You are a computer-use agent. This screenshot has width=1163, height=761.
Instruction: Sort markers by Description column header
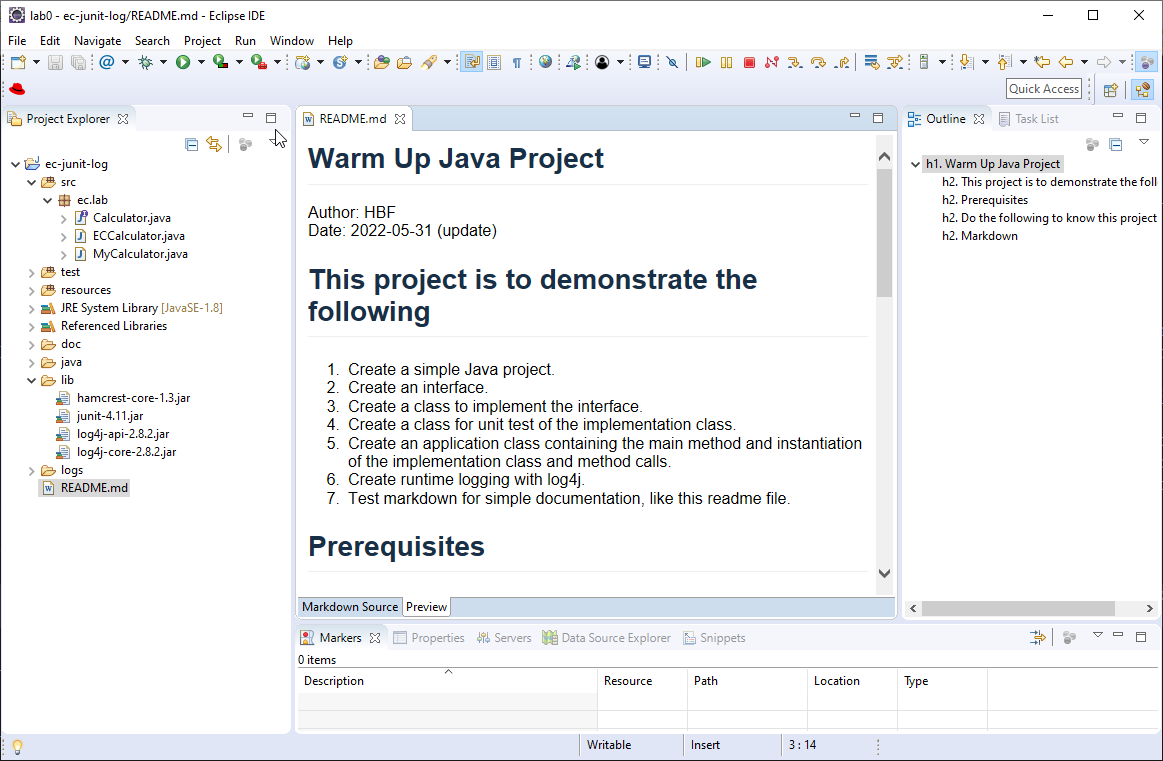pyautogui.click(x=447, y=681)
